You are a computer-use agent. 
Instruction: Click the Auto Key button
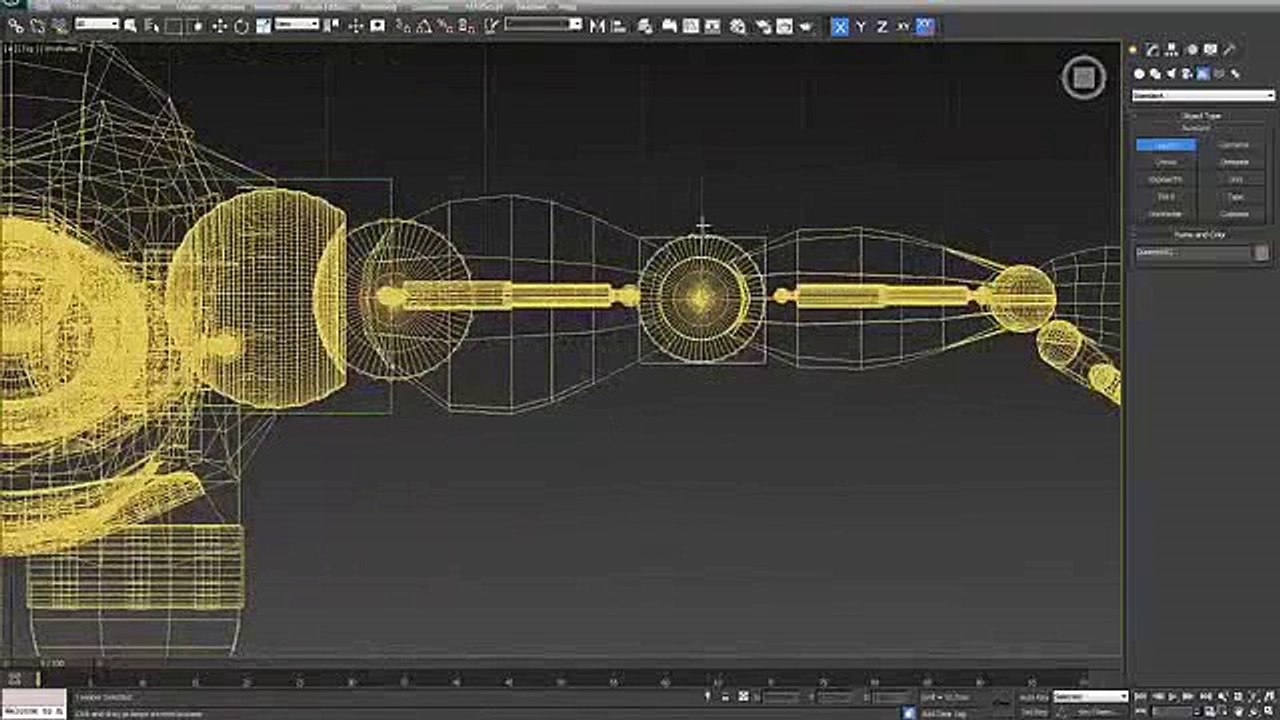click(1036, 697)
